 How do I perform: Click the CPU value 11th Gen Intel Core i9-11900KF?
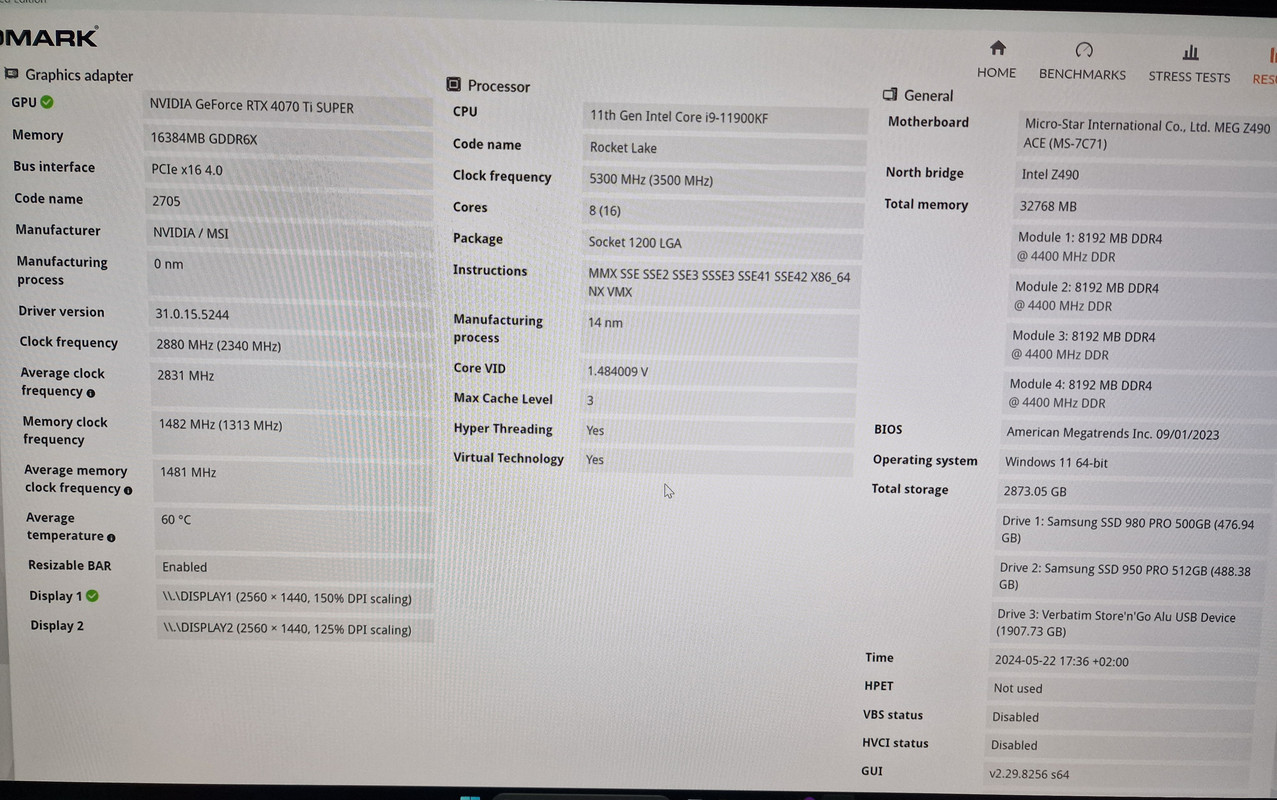point(679,117)
